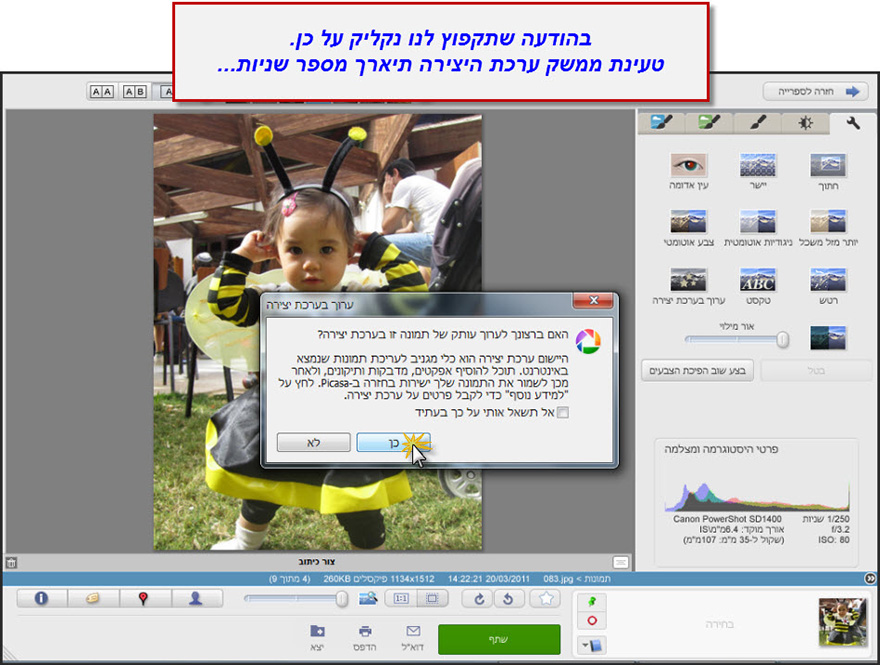Adjust the Fill Light (אור מילוי) slider
Screen dimensions: 880x665
783,337
